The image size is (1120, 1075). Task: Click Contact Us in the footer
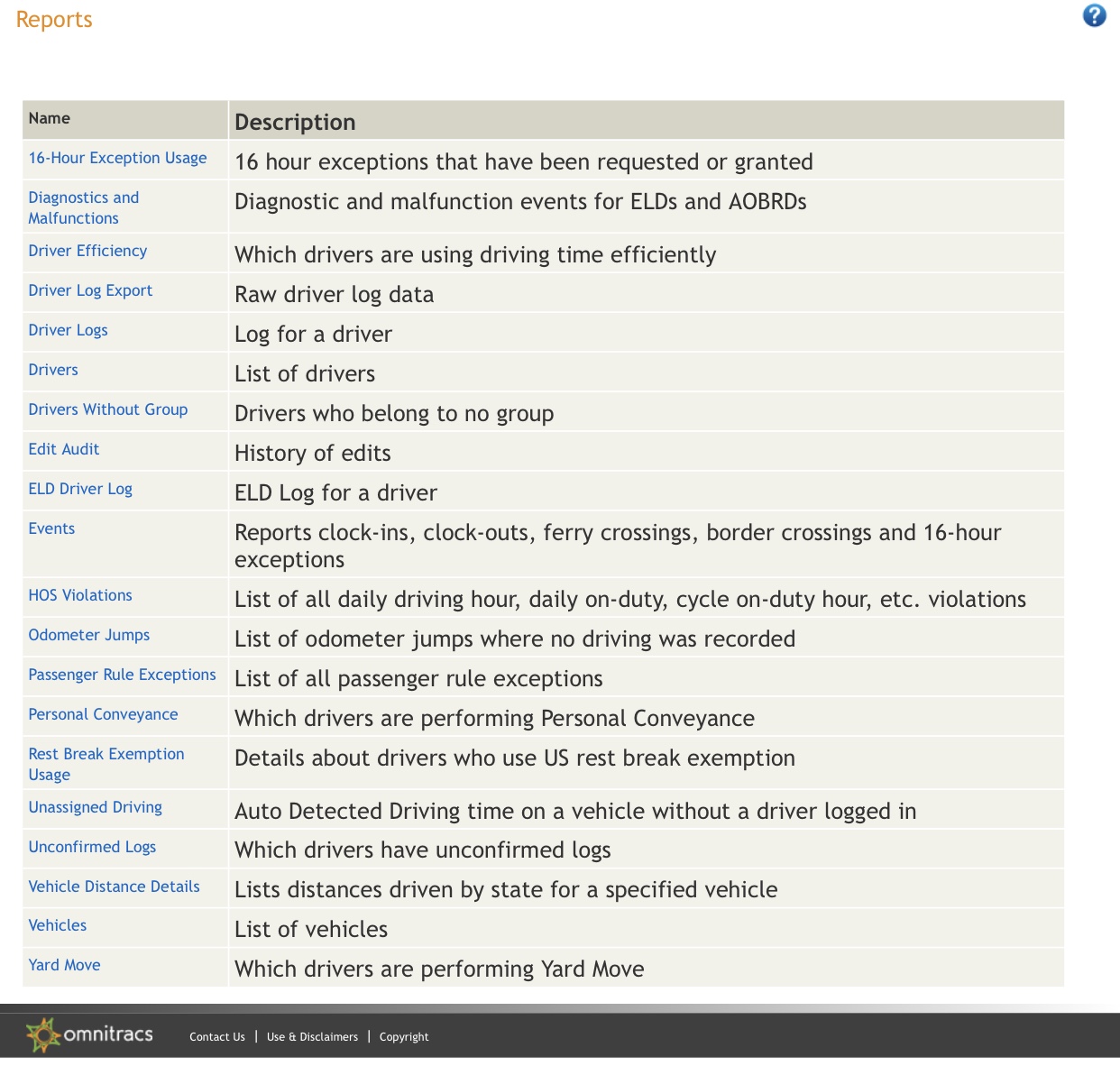tap(217, 1037)
